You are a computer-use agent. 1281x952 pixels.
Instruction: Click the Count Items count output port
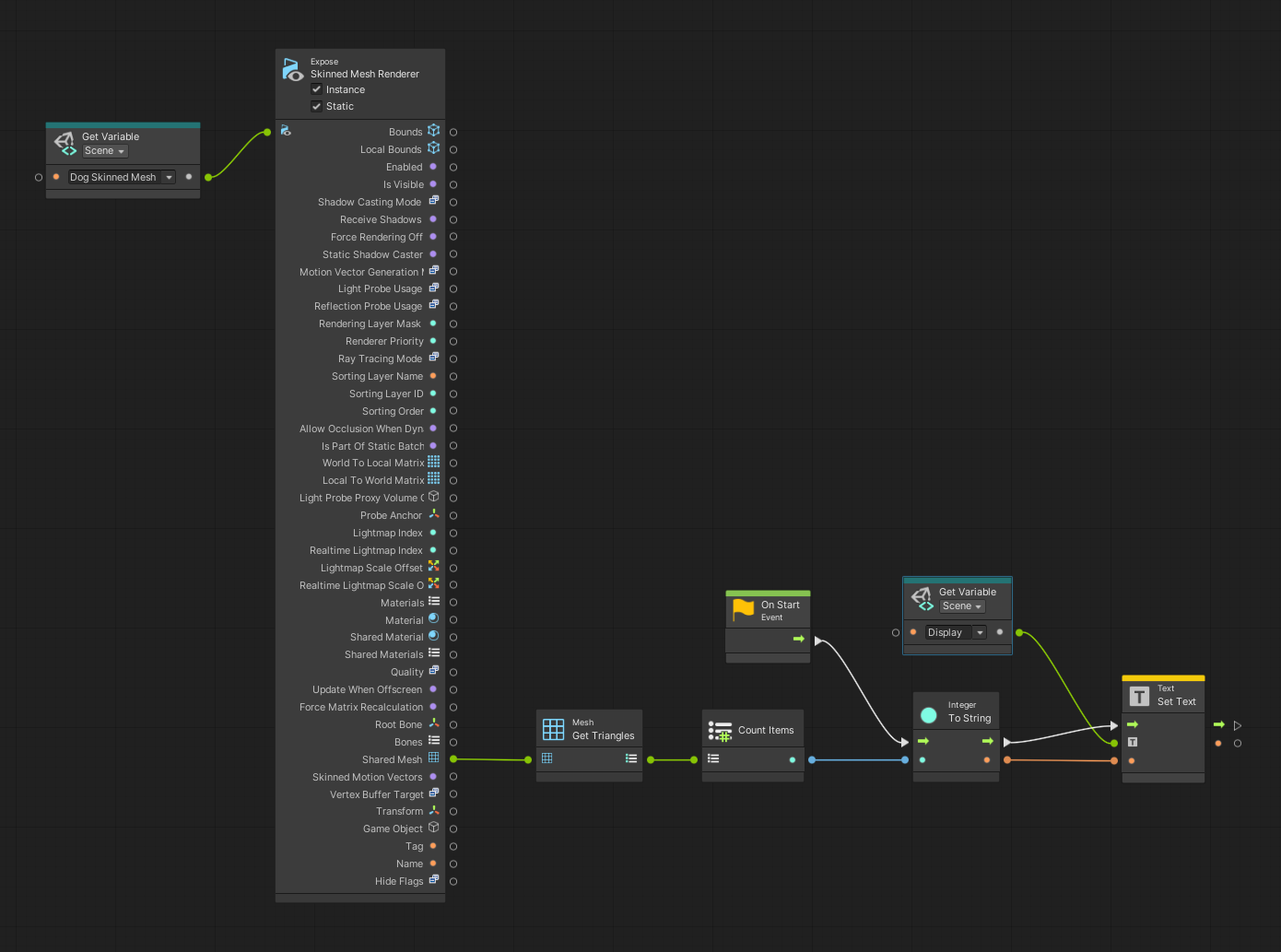[x=812, y=760]
